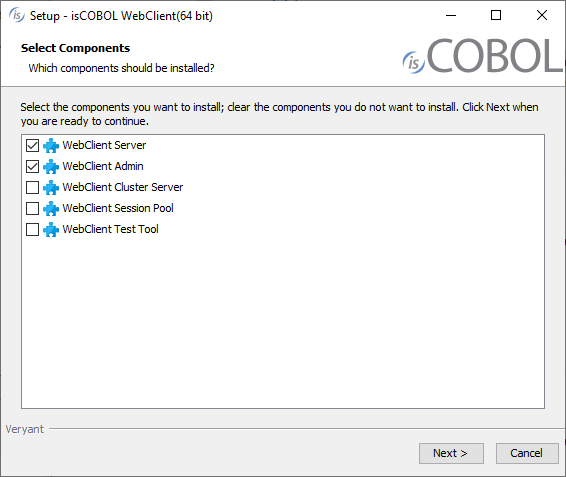
Task: Click the WebClient Test Tool puzzle icon
Action: pyautogui.click(x=51, y=229)
